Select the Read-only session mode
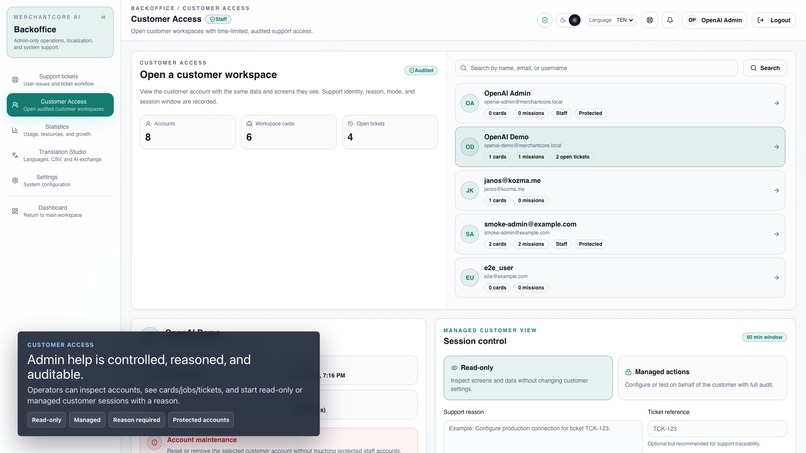 (528, 378)
